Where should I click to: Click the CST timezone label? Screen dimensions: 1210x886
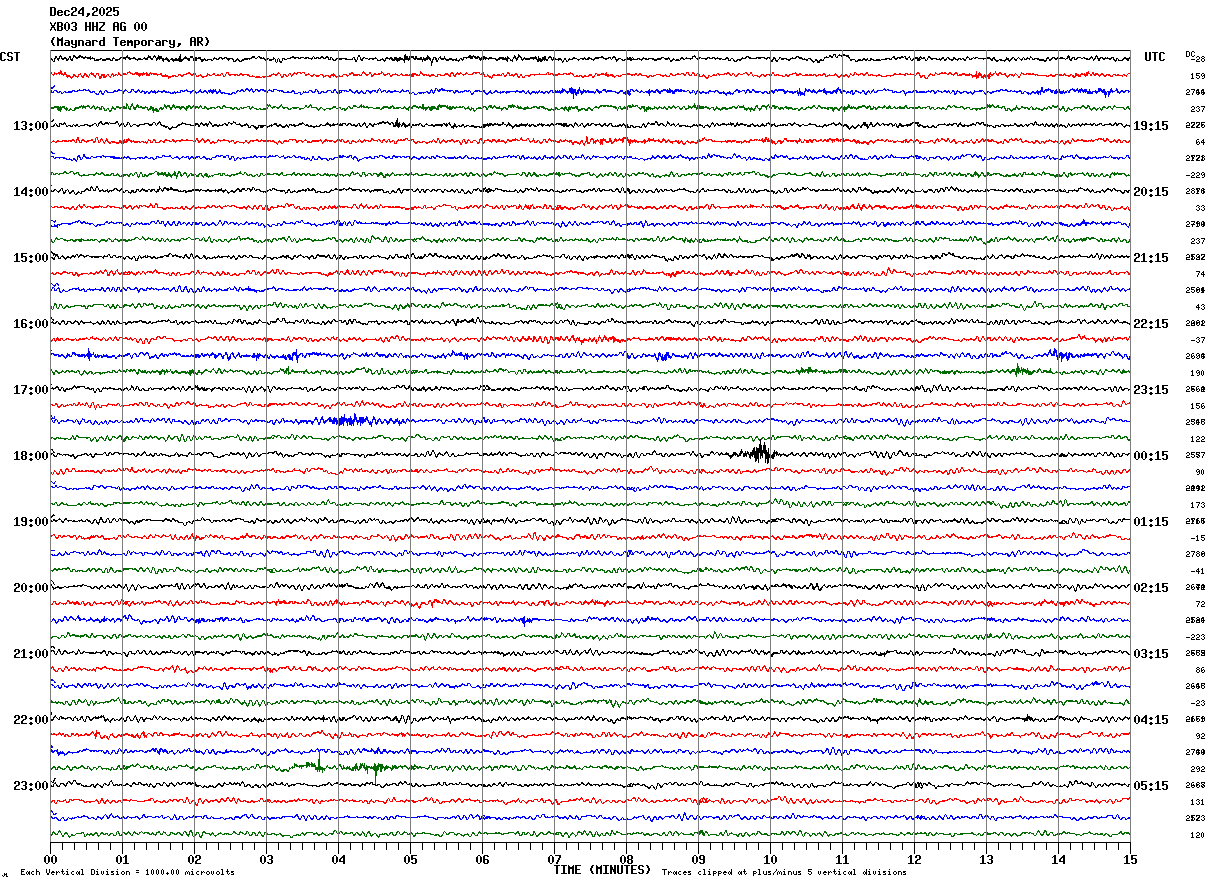pos(10,57)
